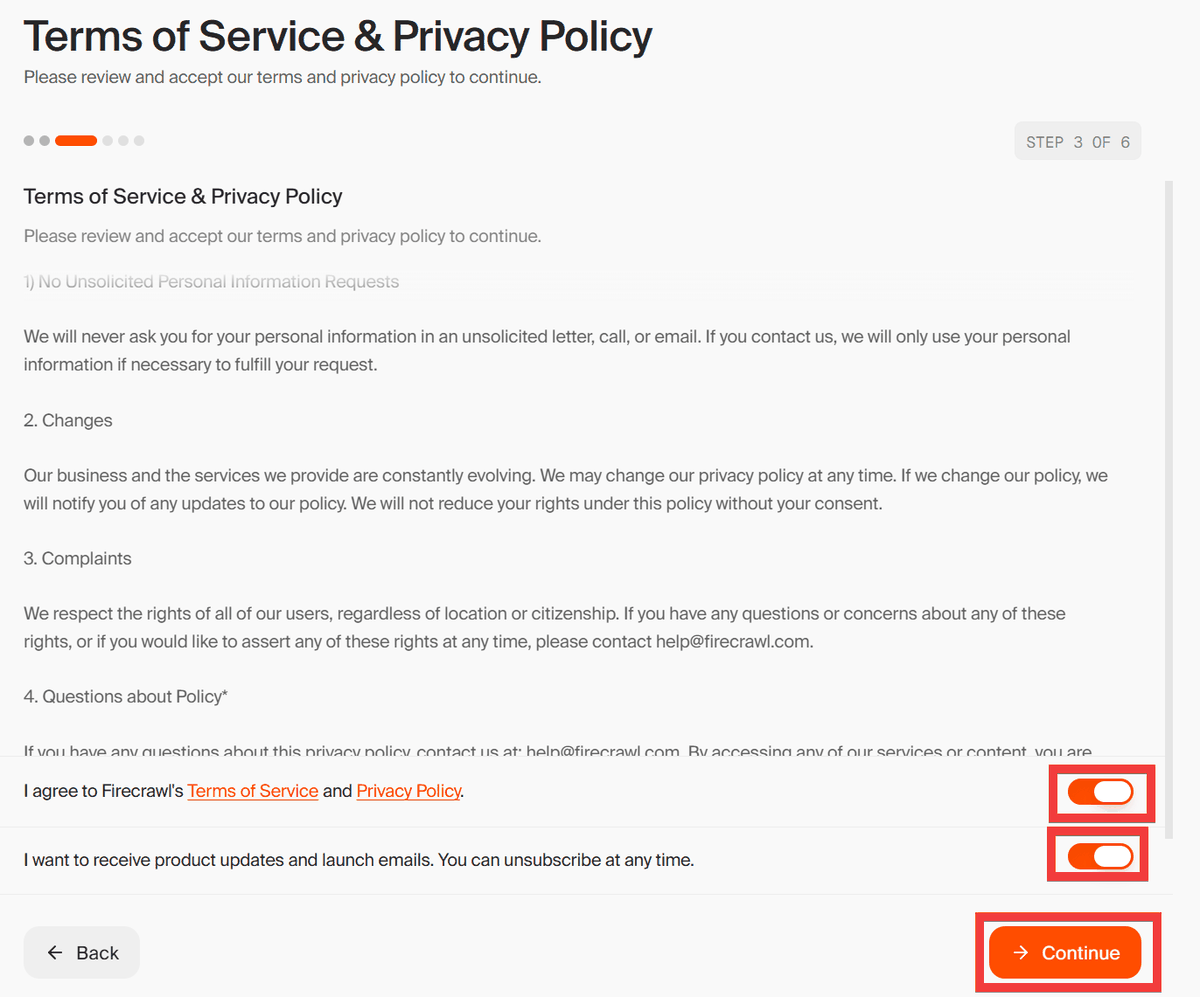Click the "4. Questions about Policy" heading
This screenshot has height=997, width=1200.
click(126, 697)
